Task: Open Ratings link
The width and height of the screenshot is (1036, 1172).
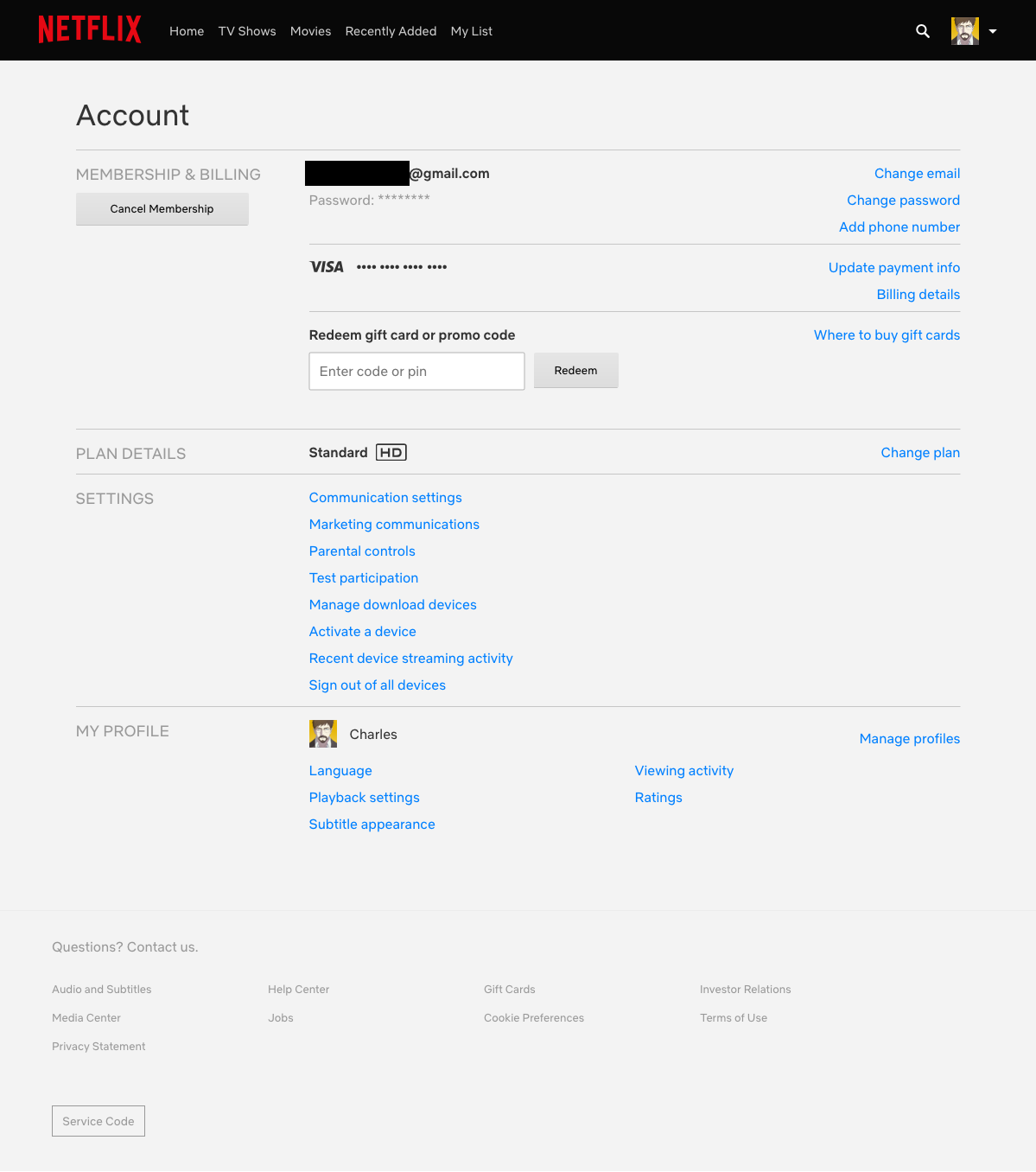Action: tap(658, 798)
